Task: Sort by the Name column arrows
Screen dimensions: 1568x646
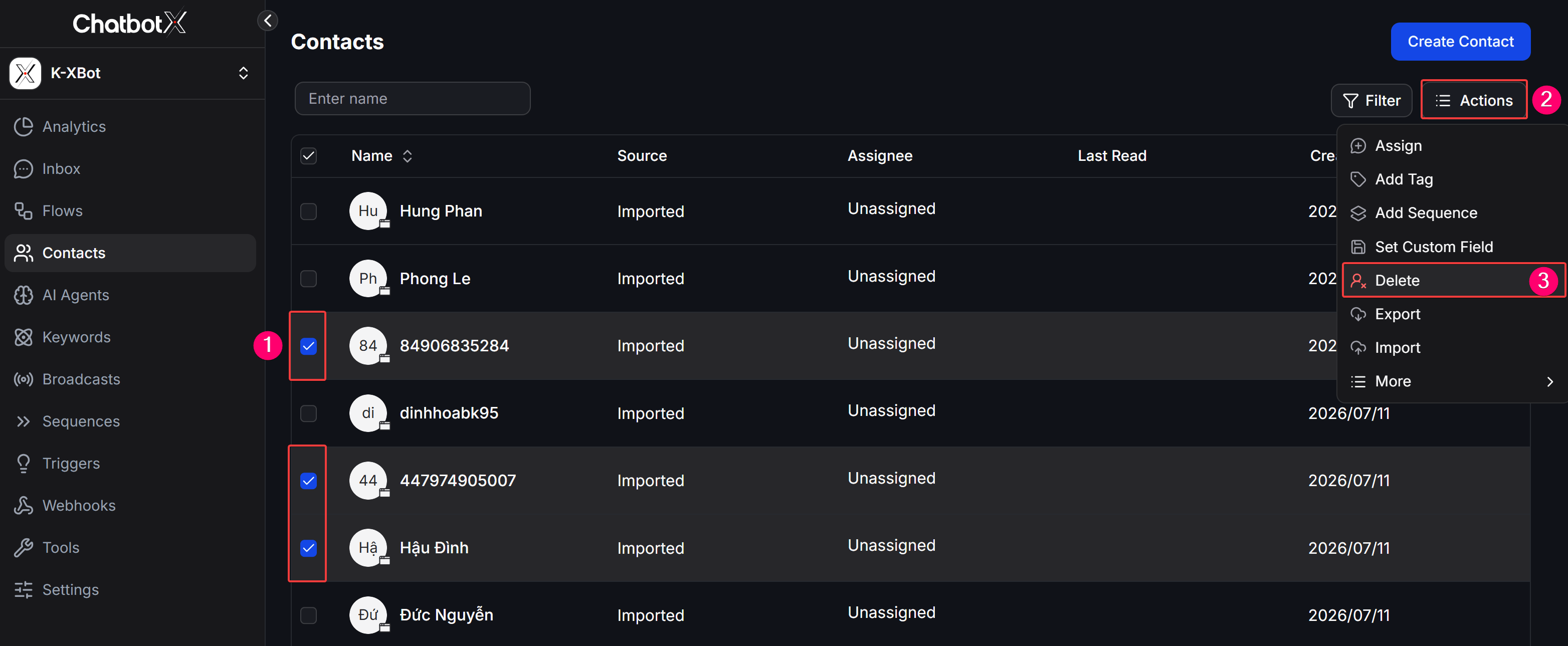Action: (407, 156)
